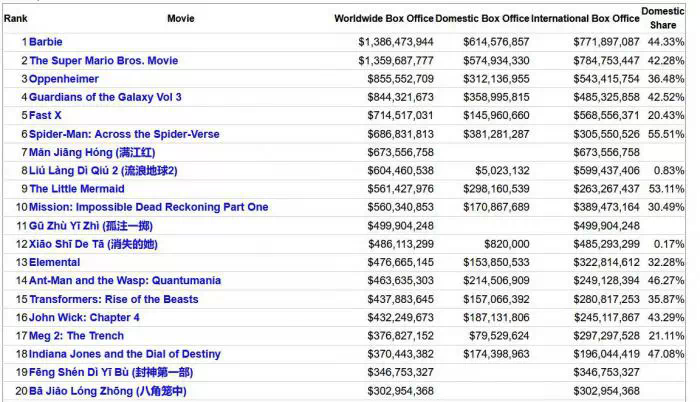Open the Barbie movie link

pos(46,42)
